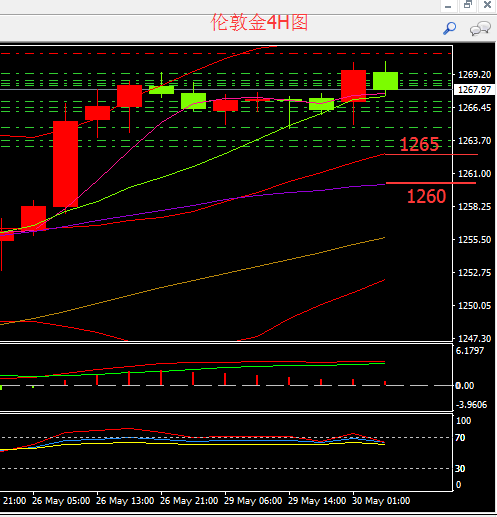The image size is (497, 517).
Task: Select the tall red candle at 26 May 05:00
Action: pyautogui.click(x=65, y=164)
